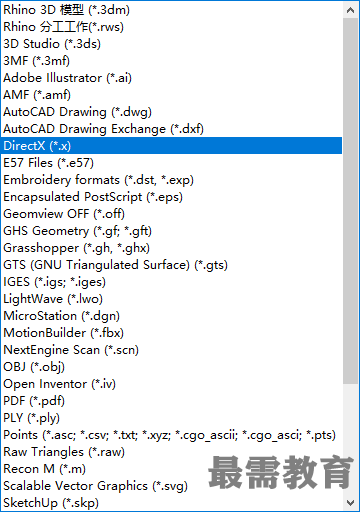The height and width of the screenshot is (512, 360).
Task: Pick AutoCAD Drawing (*.dwg) format
Action: tap(171, 112)
